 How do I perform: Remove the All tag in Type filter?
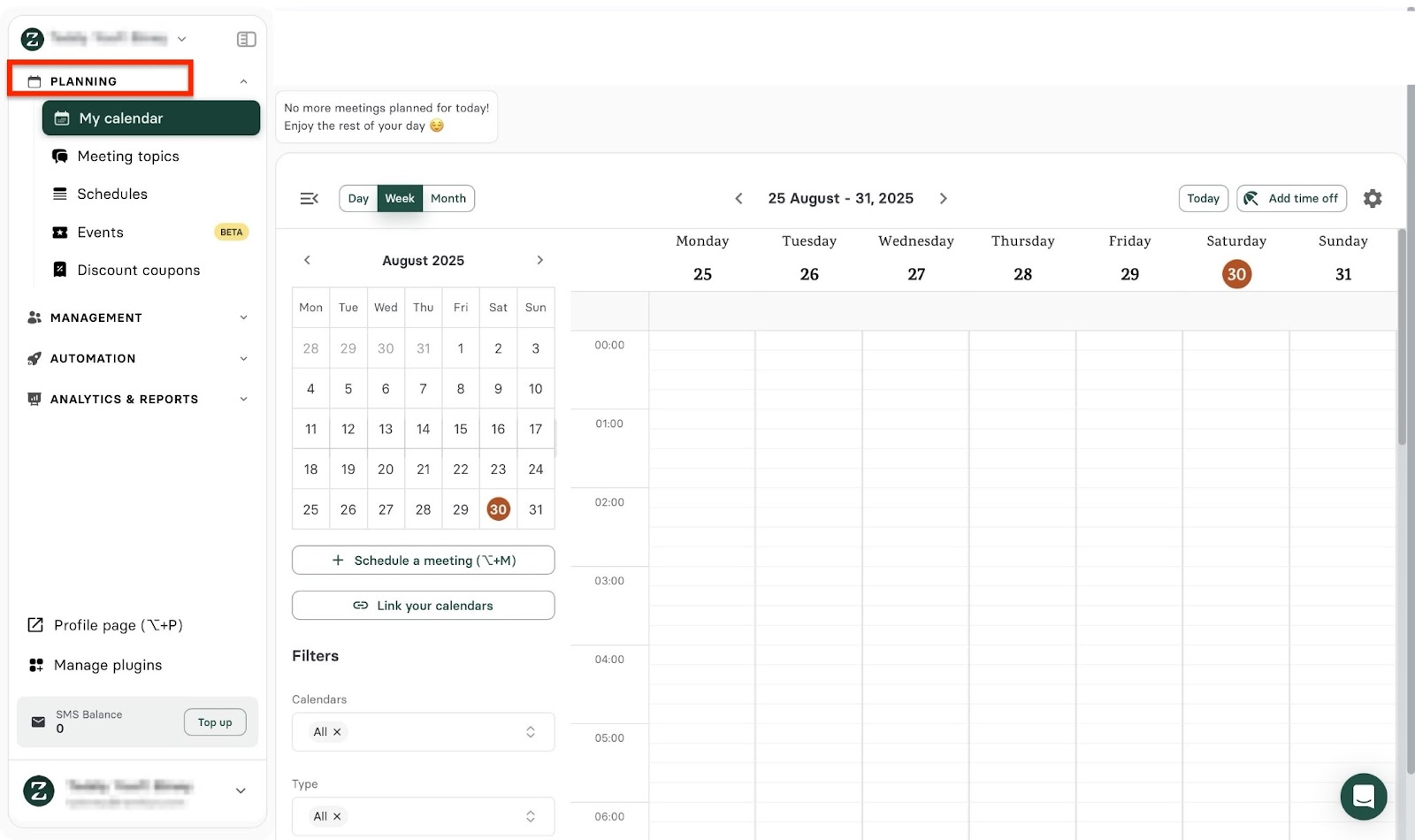point(337,816)
